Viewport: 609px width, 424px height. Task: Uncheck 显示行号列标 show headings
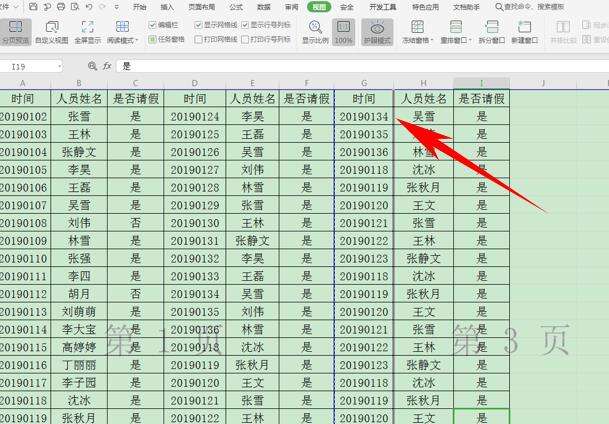pos(245,25)
